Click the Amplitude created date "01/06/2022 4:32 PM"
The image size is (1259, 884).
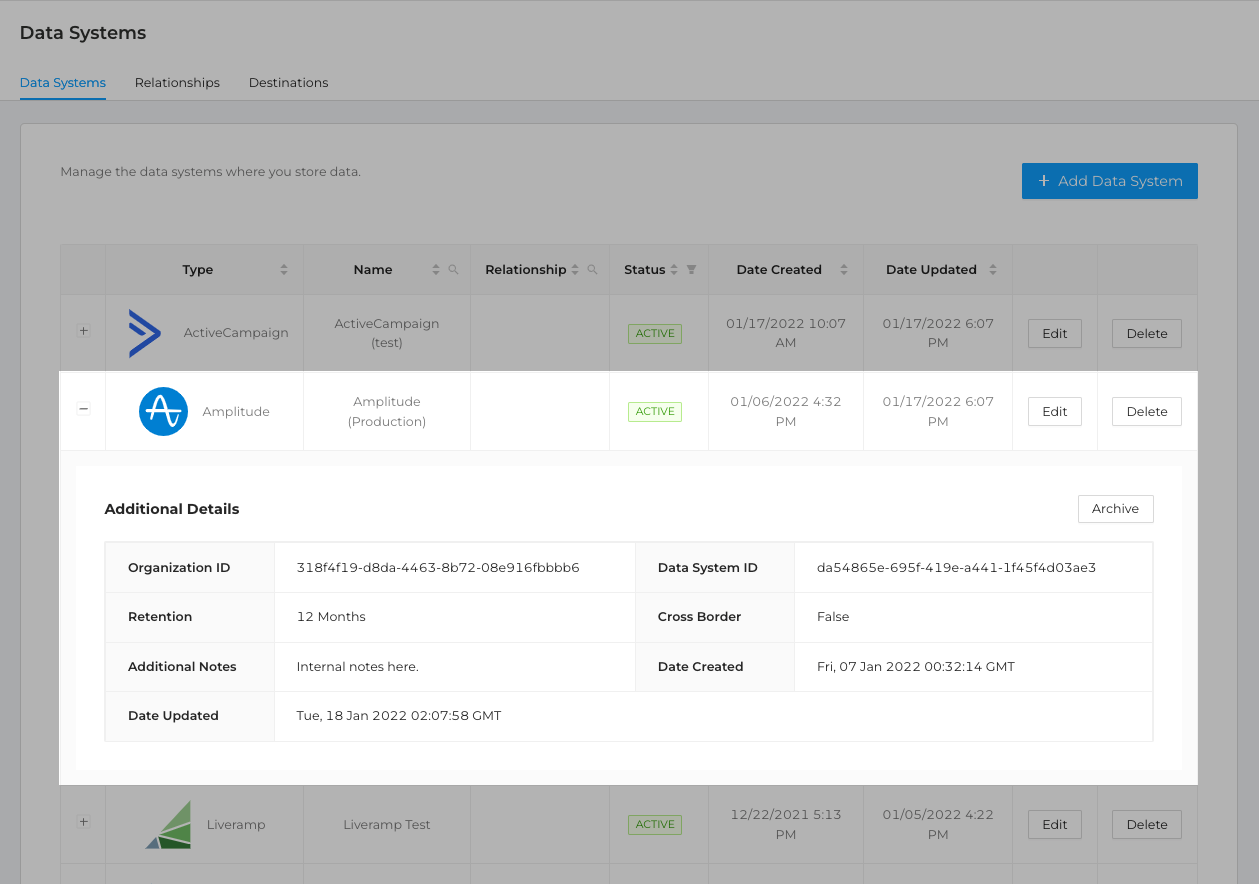coord(786,411)
